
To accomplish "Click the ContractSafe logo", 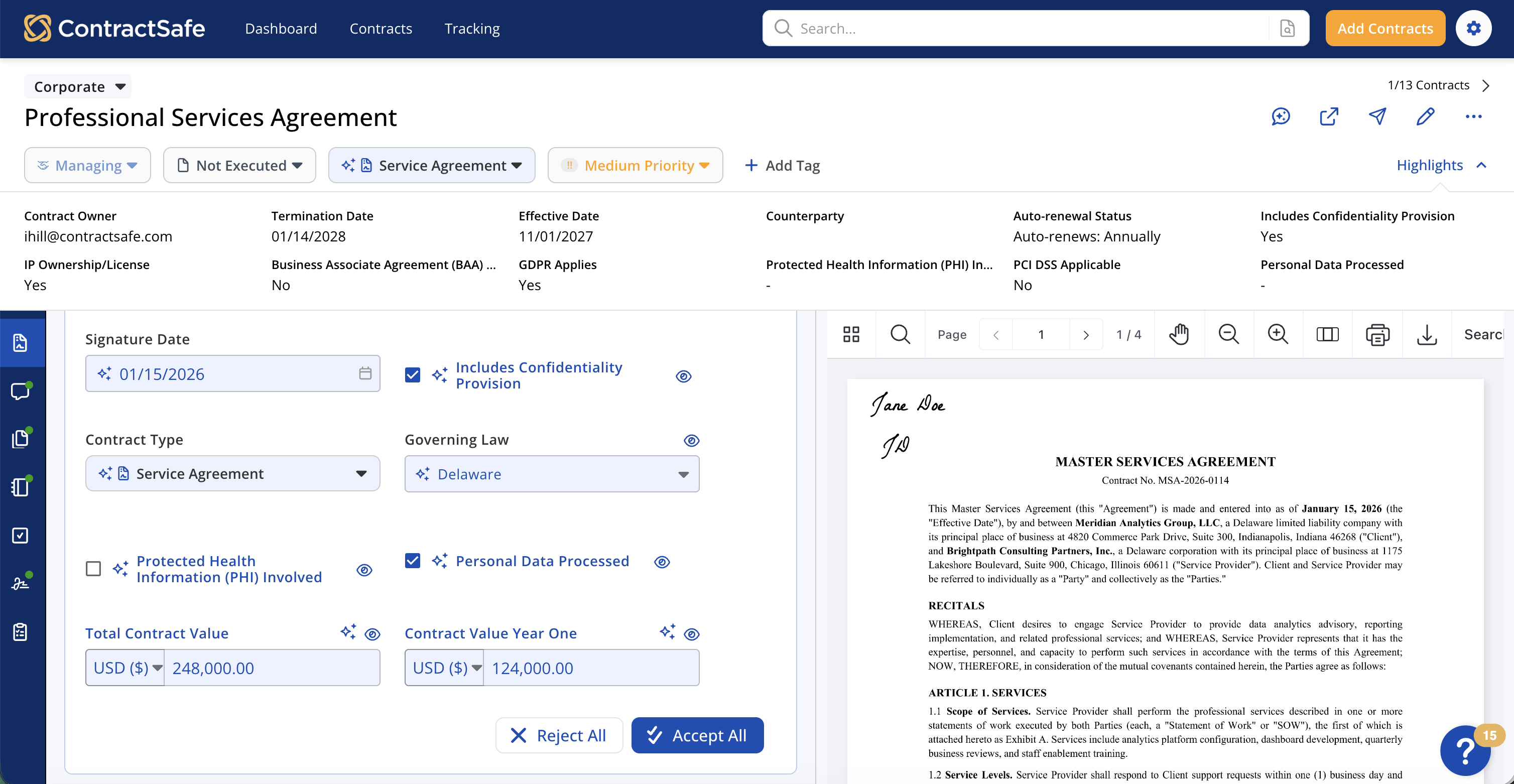I will 114,28.
